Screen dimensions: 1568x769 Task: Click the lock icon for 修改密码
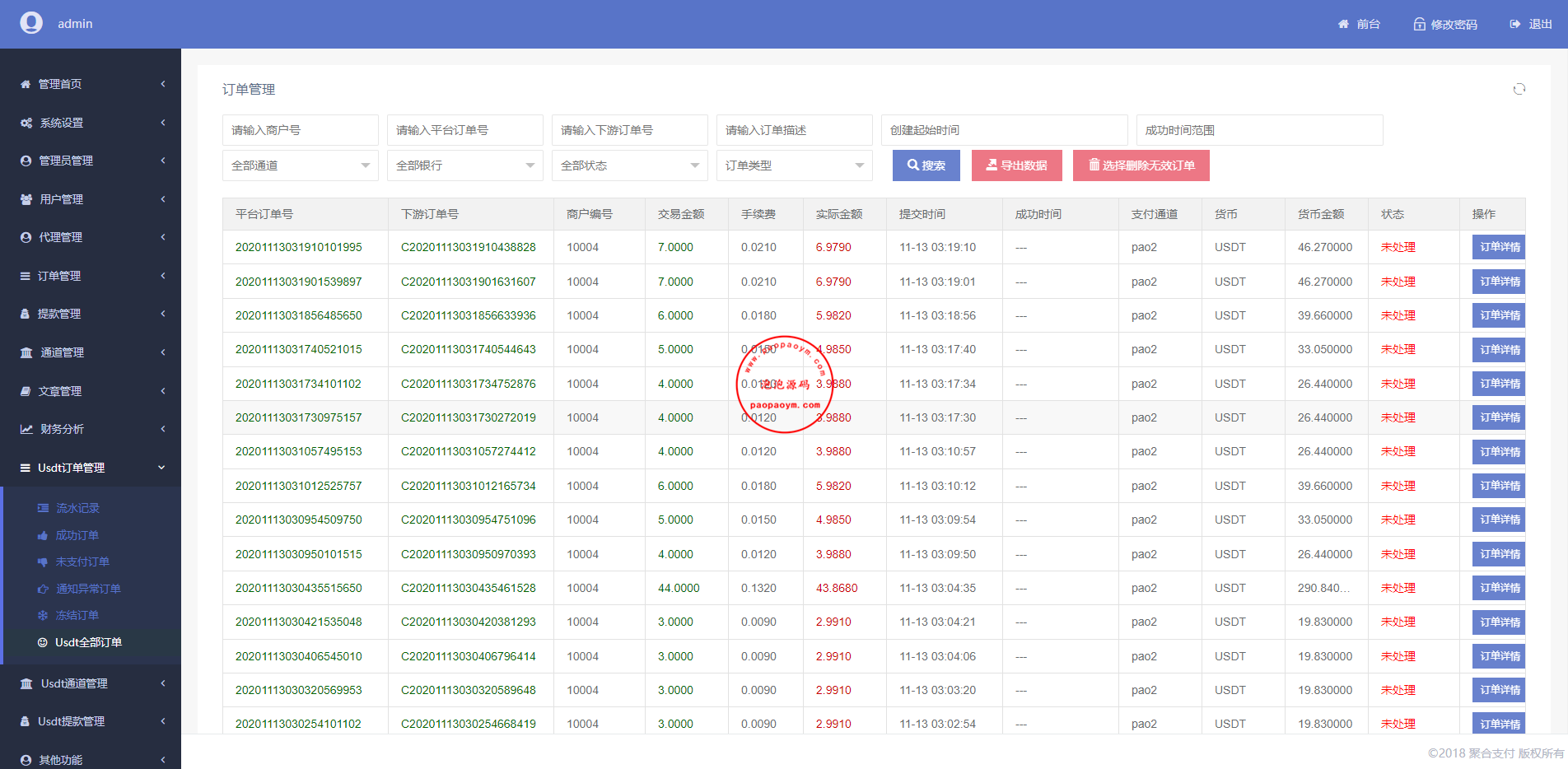(x=1419, y=25)
